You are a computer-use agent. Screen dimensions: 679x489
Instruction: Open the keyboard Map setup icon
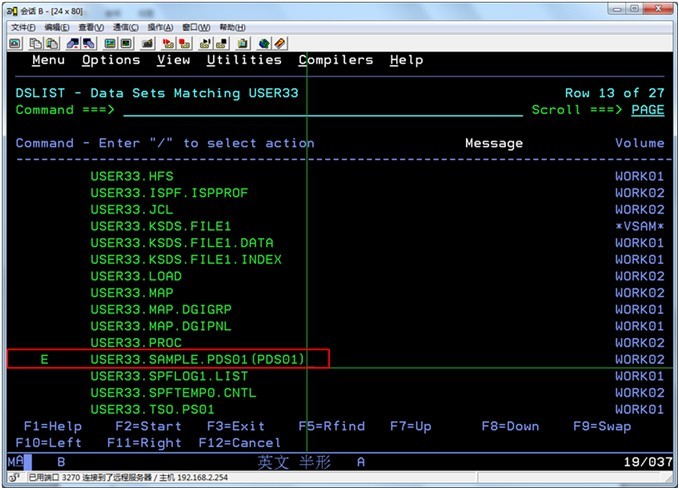pos(148,43)
